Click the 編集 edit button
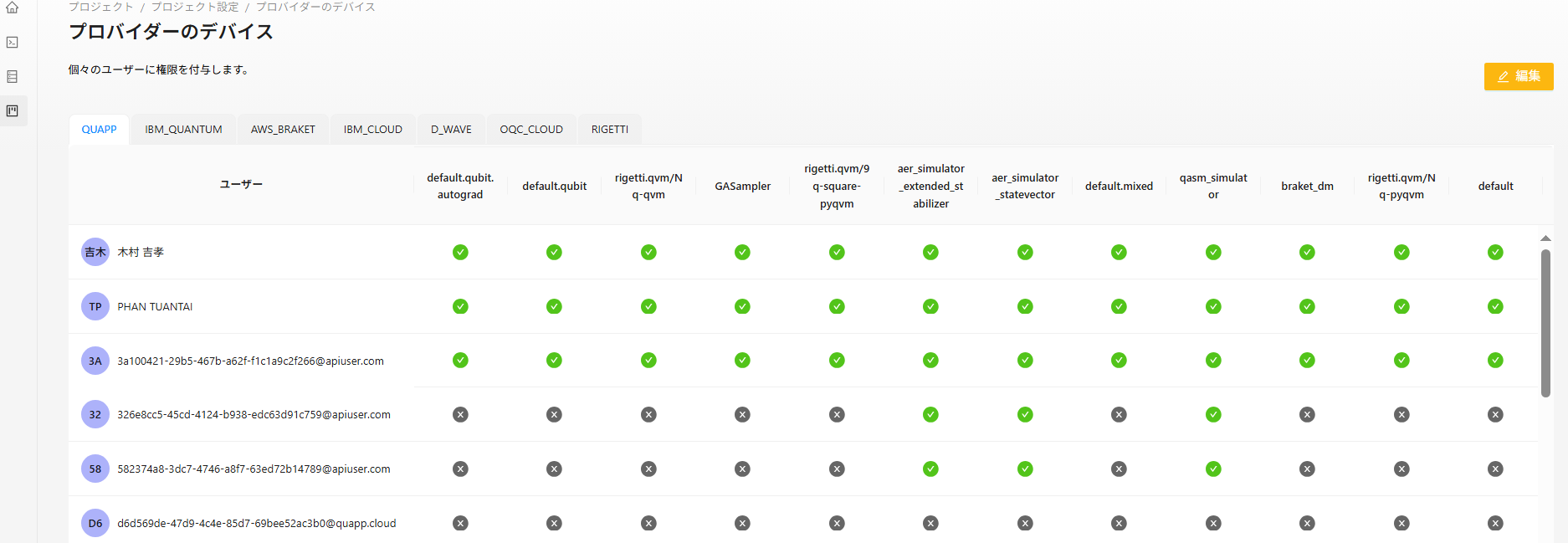Viewport: 1568px width, 543px height. click(x=1519, y=76)
